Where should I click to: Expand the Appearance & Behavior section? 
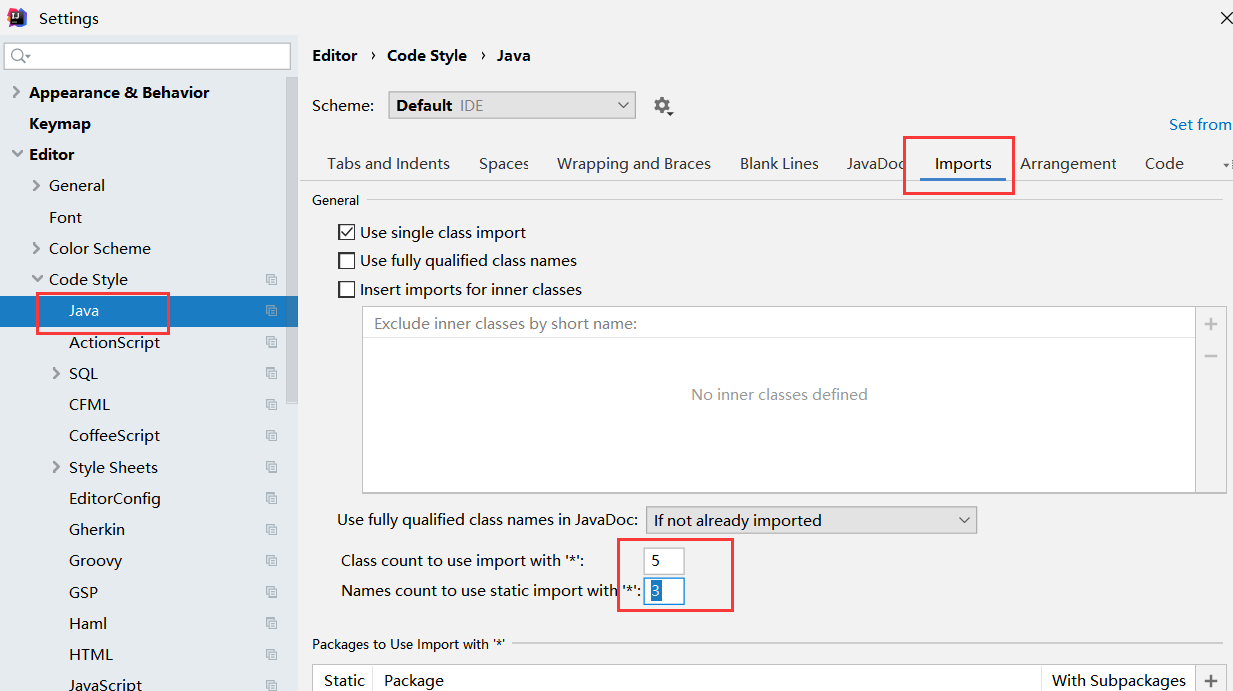click(16, 92)
